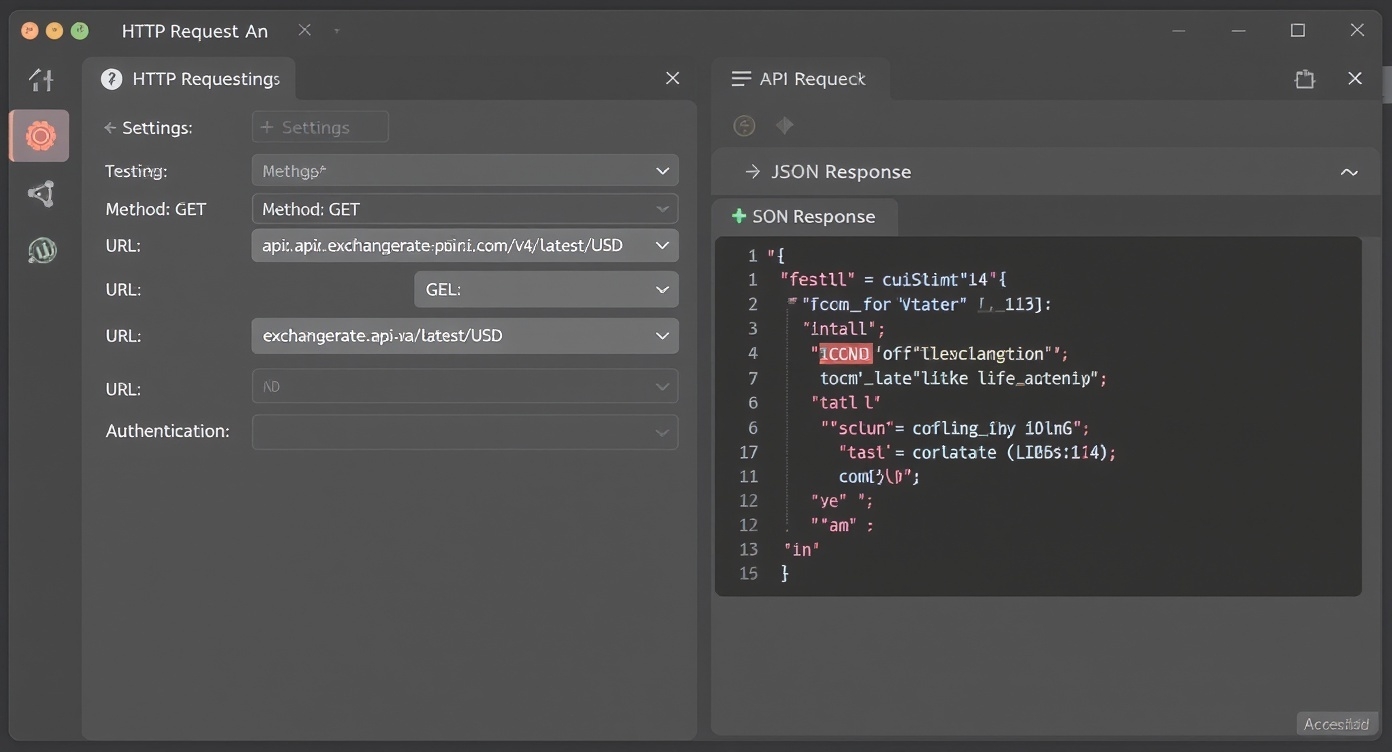The height and width of the screenshot is (752, 1392).
Task: Click the circular icon below API Requeck
Action: pos(744,125)
